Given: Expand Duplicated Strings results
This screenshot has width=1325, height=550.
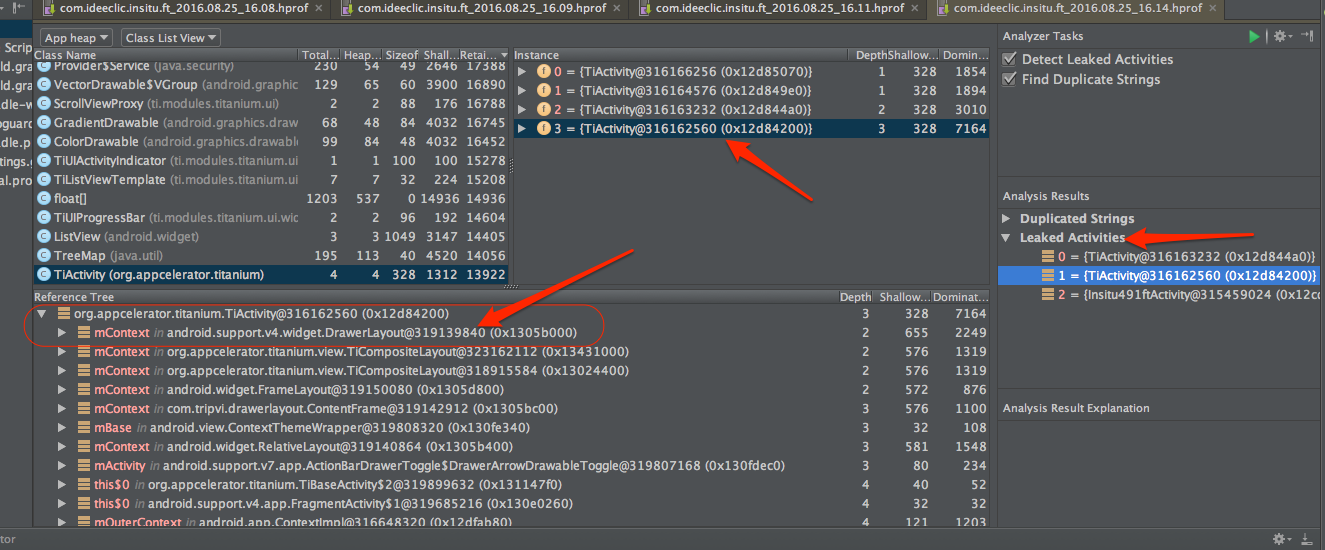Looking at the screenshot, I should pyautogui.click(x=1007, y=219).
